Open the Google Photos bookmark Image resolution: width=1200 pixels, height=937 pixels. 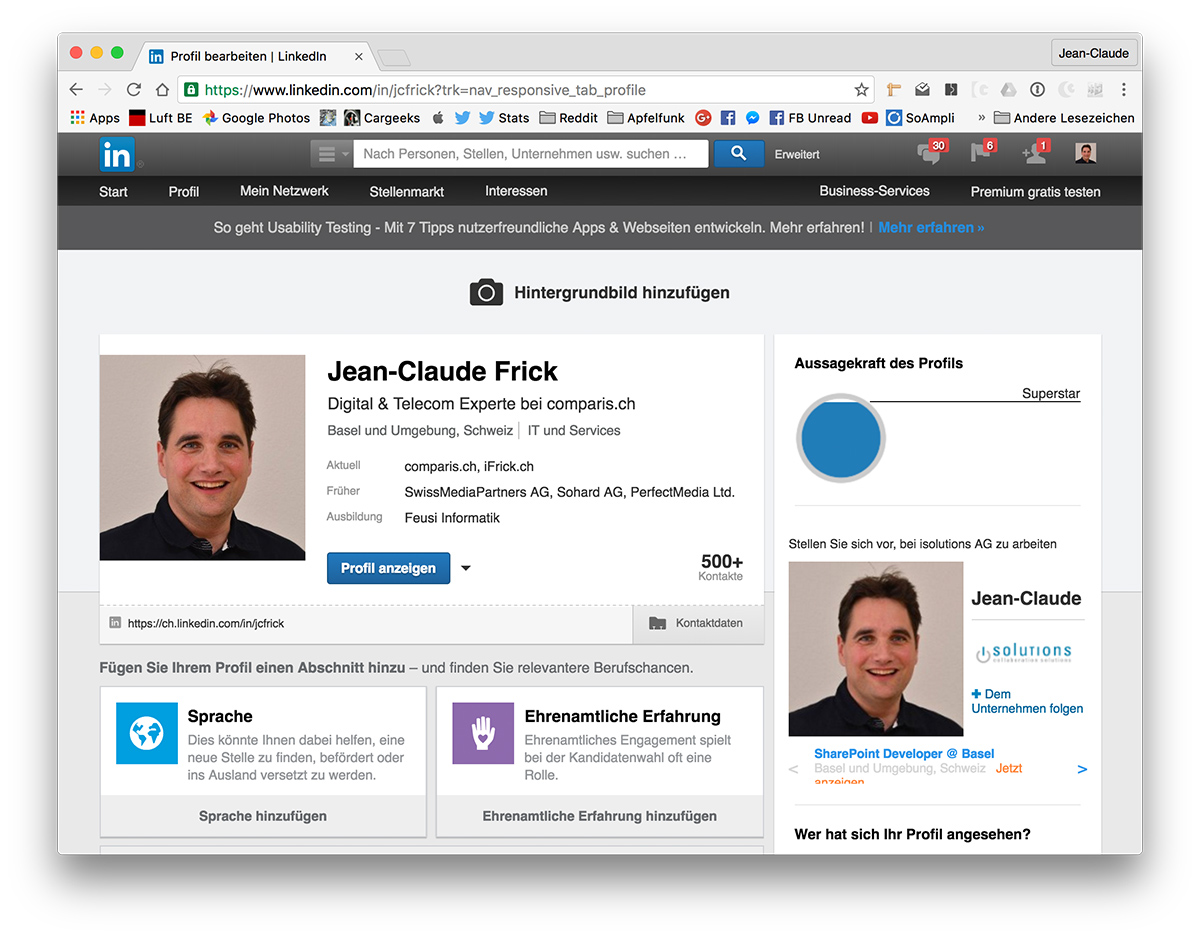[x=256, y=118]
